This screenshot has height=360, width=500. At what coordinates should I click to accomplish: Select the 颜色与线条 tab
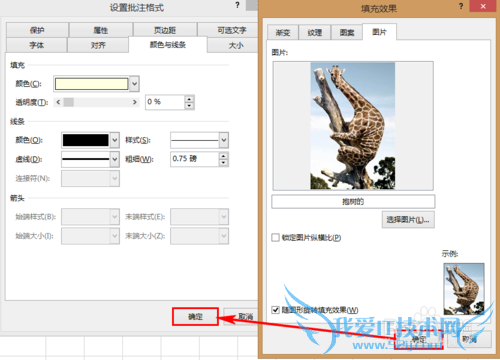point(168,45)
